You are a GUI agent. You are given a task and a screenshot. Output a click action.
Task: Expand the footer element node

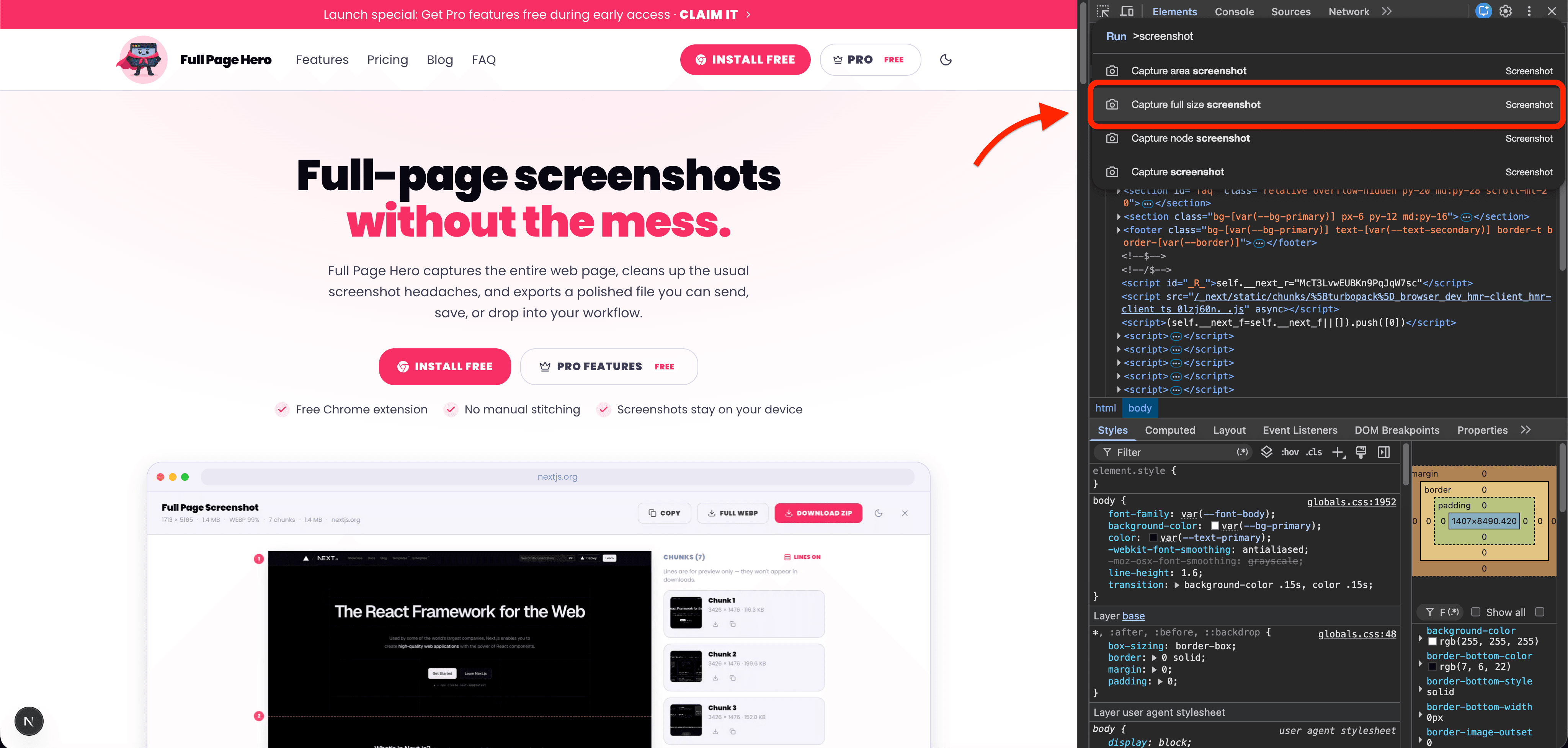coord(1119,230)
